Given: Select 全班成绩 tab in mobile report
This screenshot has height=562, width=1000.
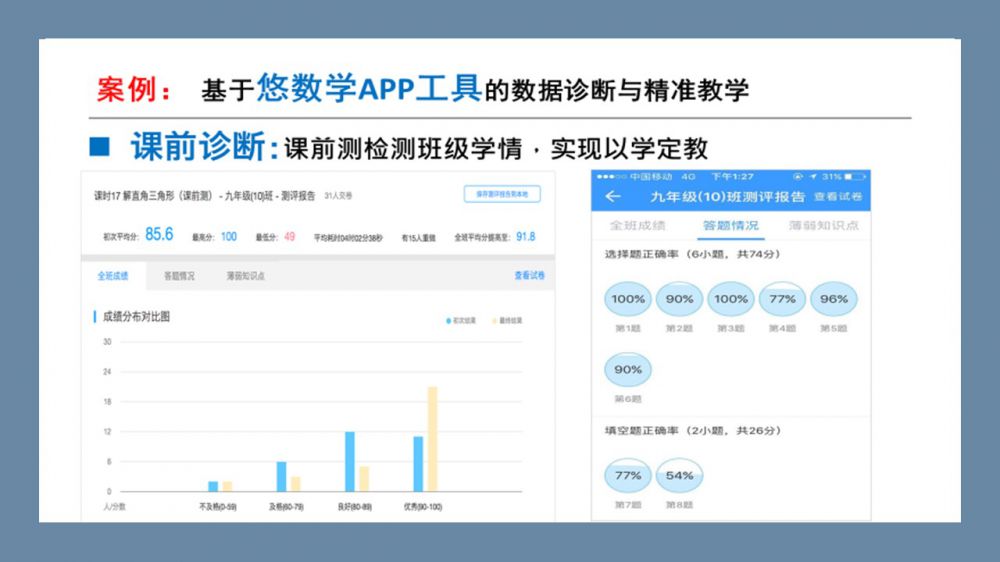Looking at the screenshot, I should tap(637, 226).
